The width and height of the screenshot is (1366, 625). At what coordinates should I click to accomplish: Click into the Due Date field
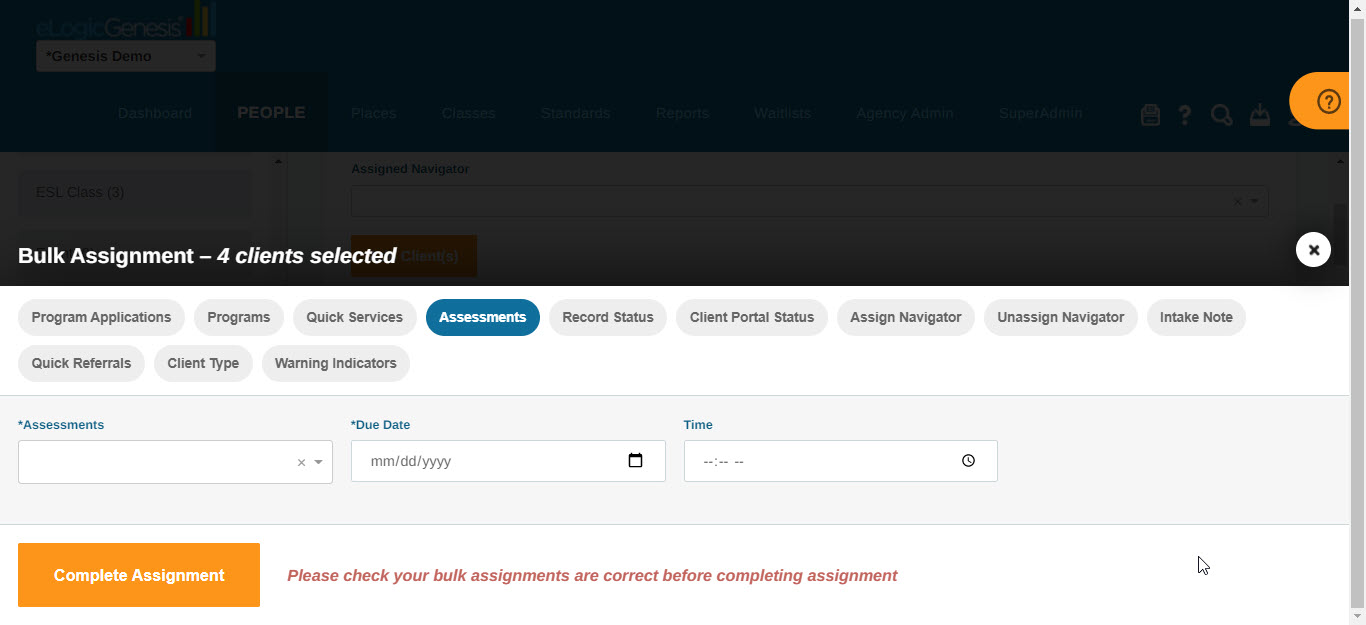pyautogui.click(x=508, y=461)
